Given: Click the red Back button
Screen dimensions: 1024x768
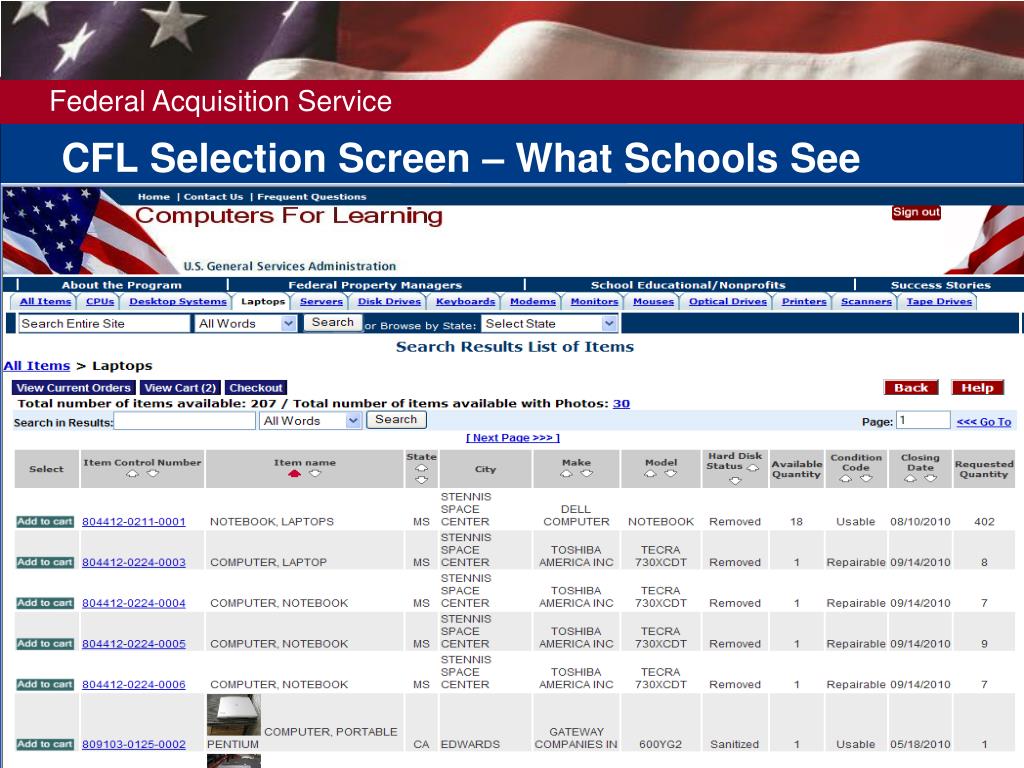Looking at the screenshot, I should 911,388.
